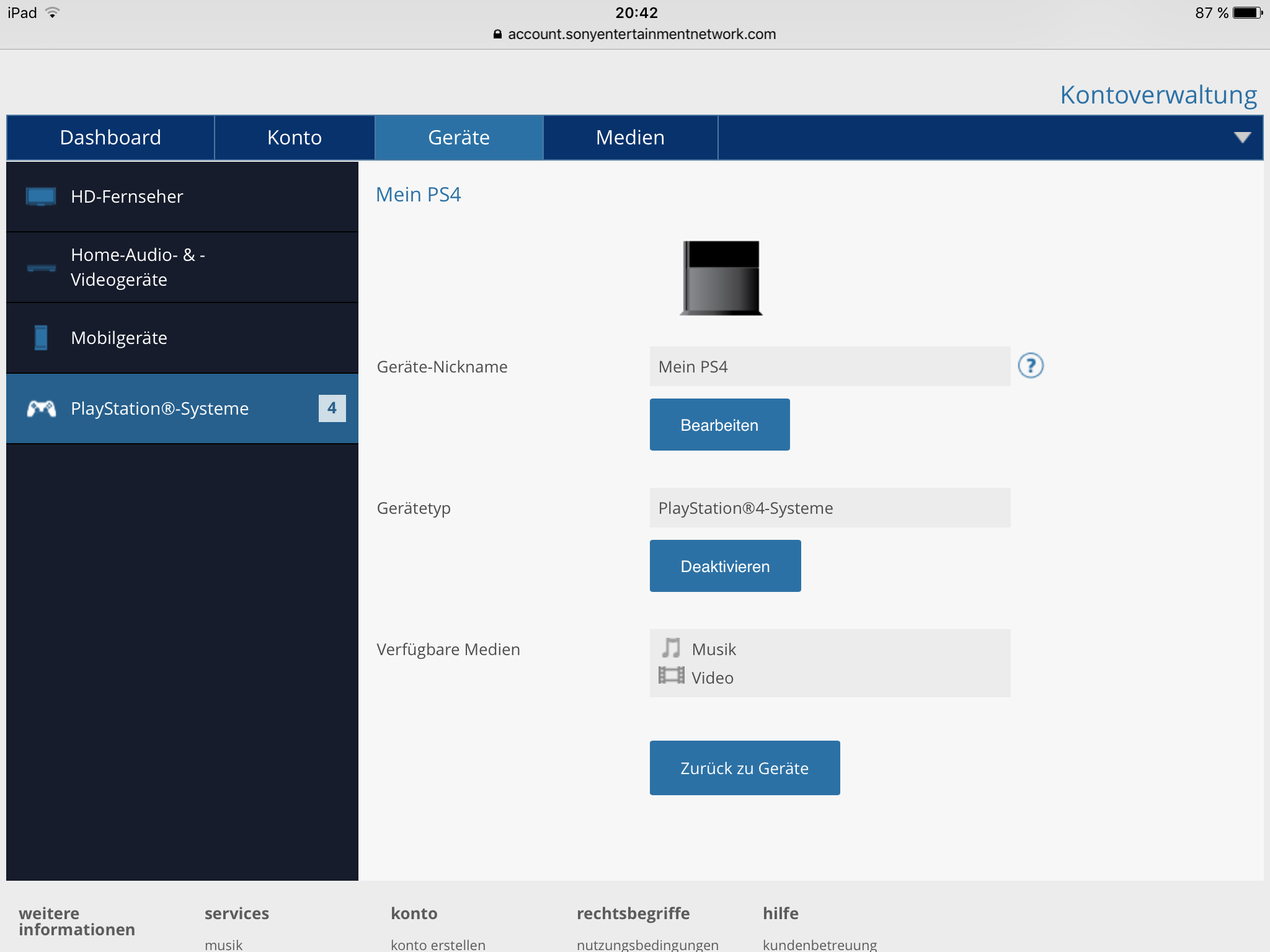The width and height of the screenshot is (1270, 952).
Task: Click the PlayStation systems count badge 4
Action: (x=332, y=408)
